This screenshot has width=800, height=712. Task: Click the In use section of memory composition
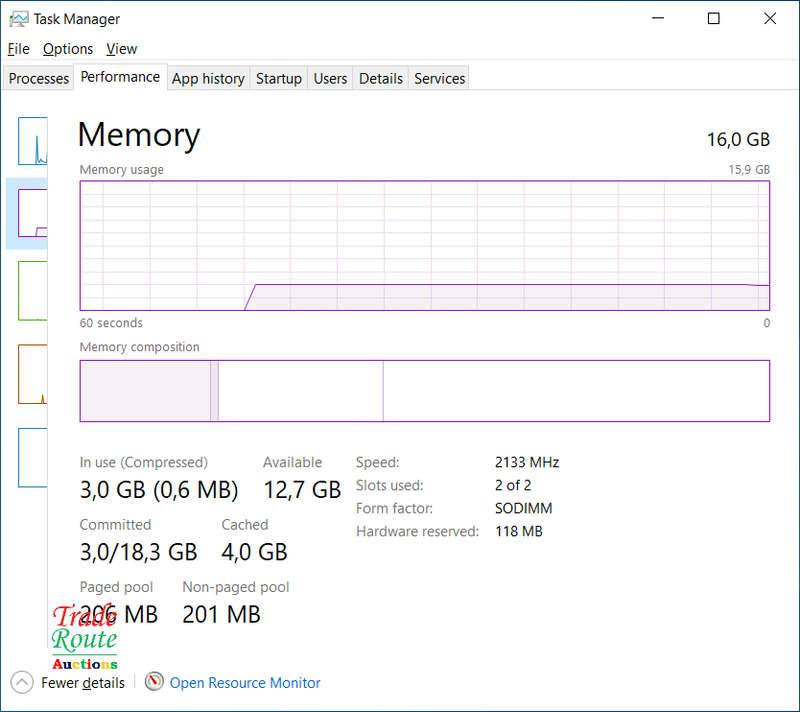pos(145,391)
